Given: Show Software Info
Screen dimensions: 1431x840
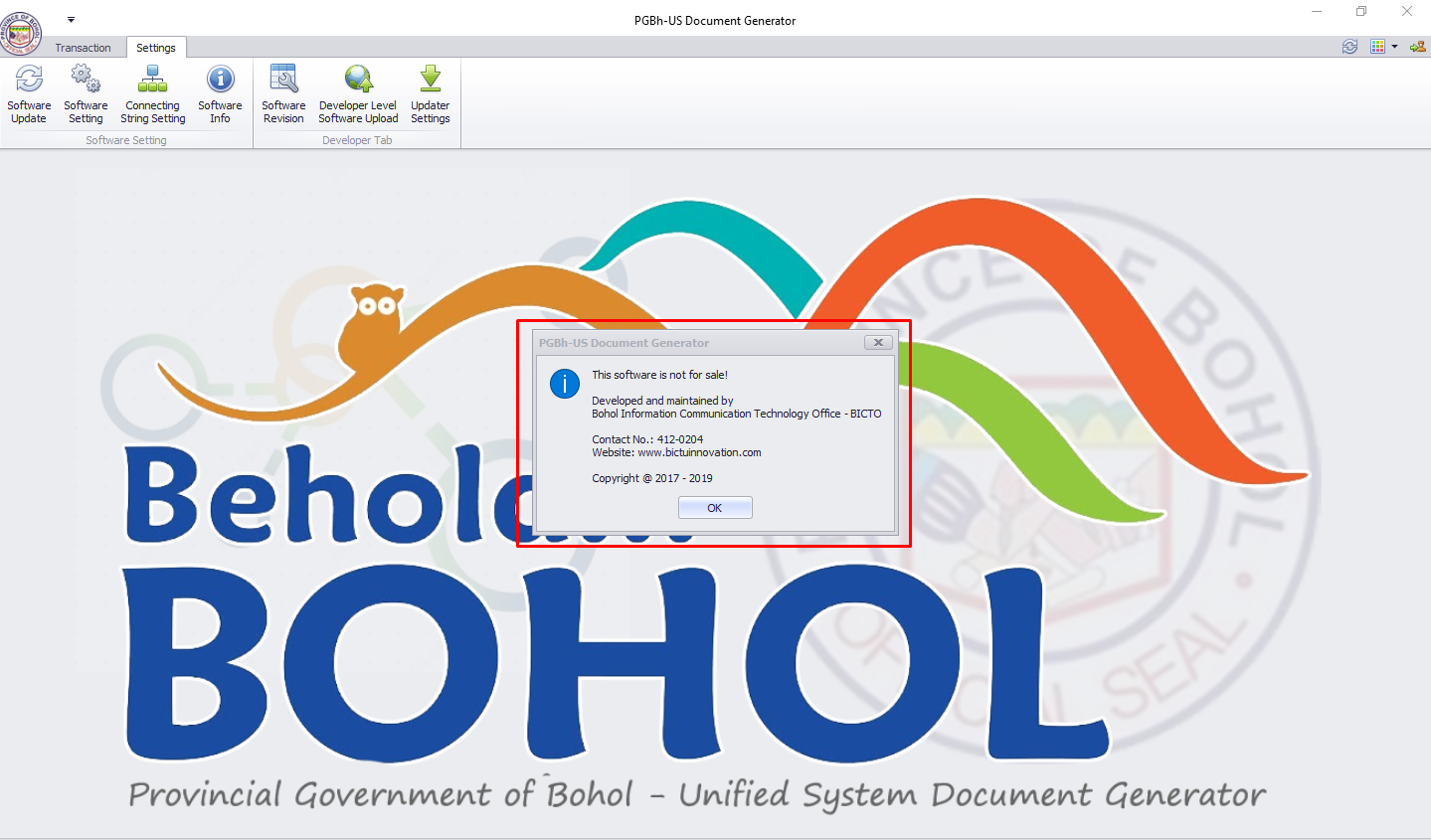Looking at the screenshot, I should [x=220, y=94].
